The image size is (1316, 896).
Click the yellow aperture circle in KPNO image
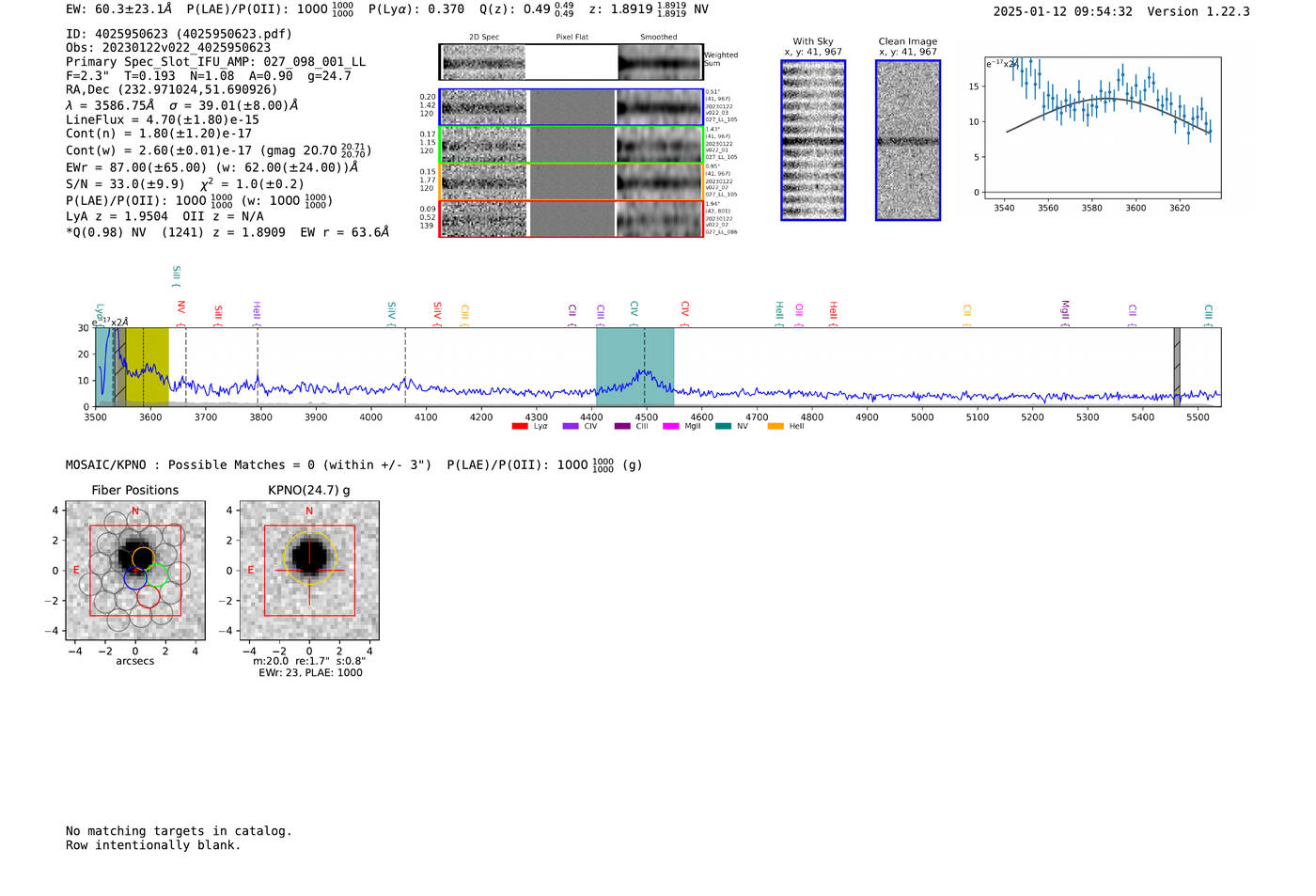click(309, 558)
